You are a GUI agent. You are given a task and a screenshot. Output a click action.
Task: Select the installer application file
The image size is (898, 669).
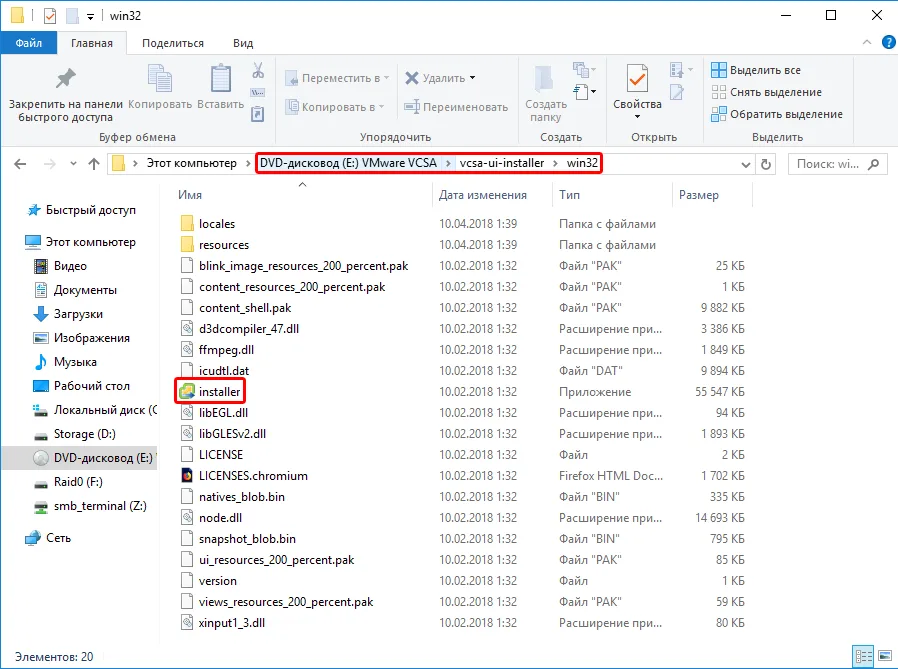tap(210, 392)
